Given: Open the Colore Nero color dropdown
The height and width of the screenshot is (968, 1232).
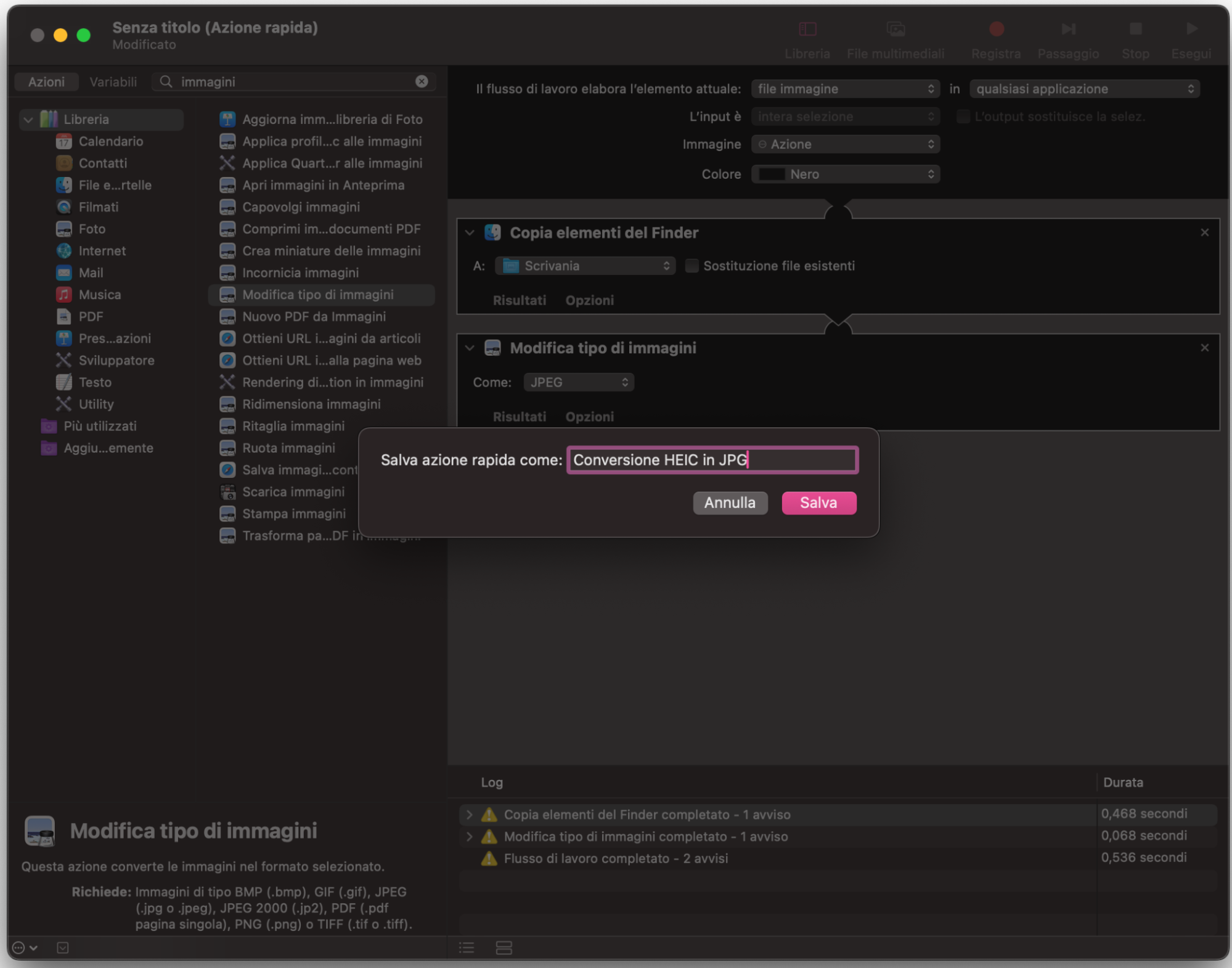Looking at the screenshot, I should (x=845, y=174).
